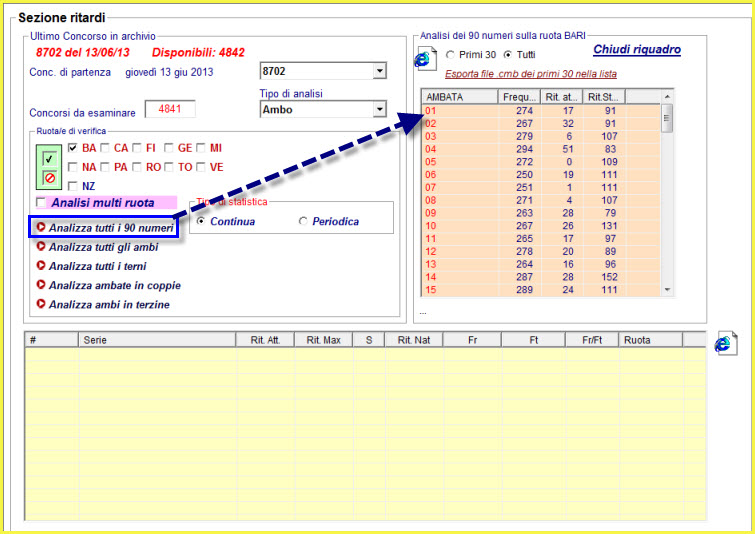Image resolution: width=755 pixels, height=534 pixels.
Task: Sort by the AMBATA column header
Action: coord(459,97)
